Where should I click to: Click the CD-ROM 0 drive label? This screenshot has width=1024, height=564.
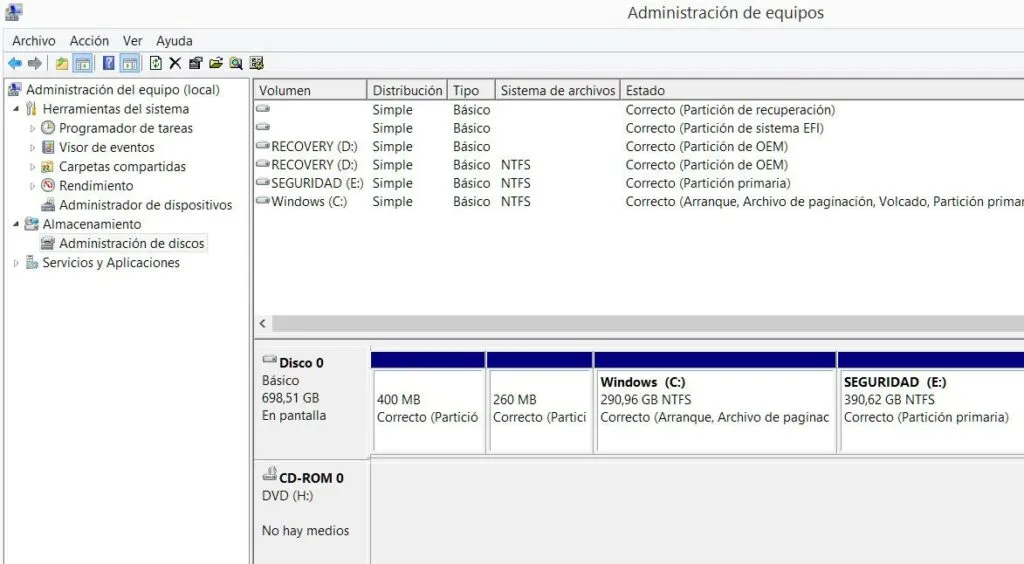(312, 478)
